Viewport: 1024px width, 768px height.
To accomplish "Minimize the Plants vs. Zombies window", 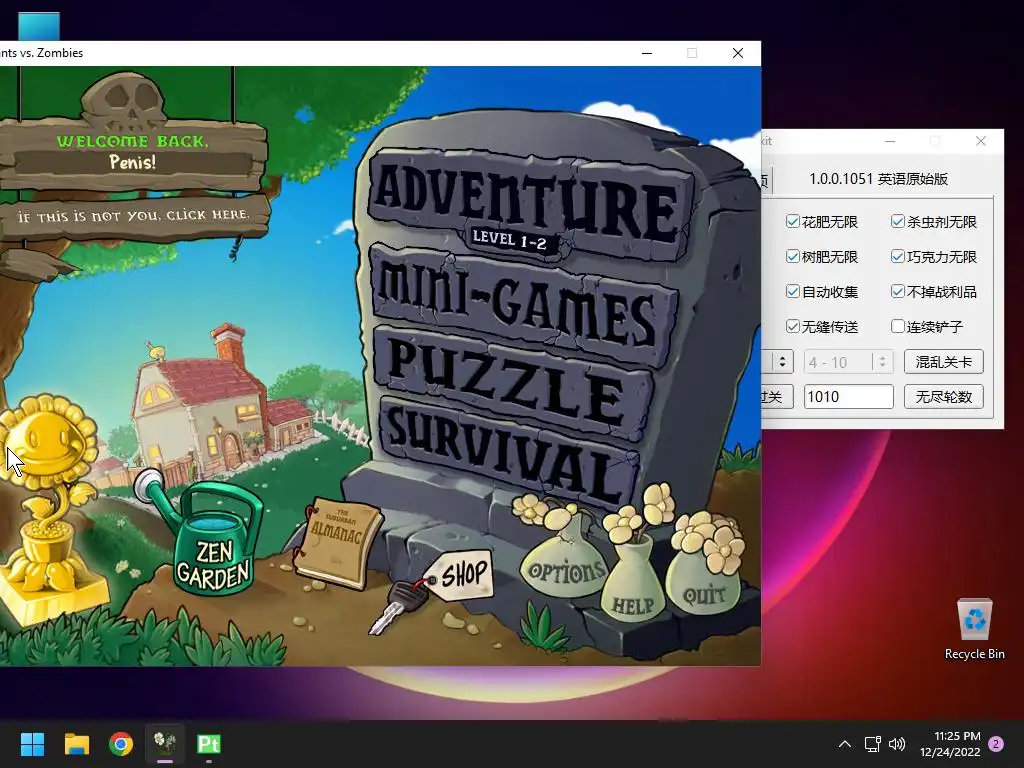I will point(647,53).
